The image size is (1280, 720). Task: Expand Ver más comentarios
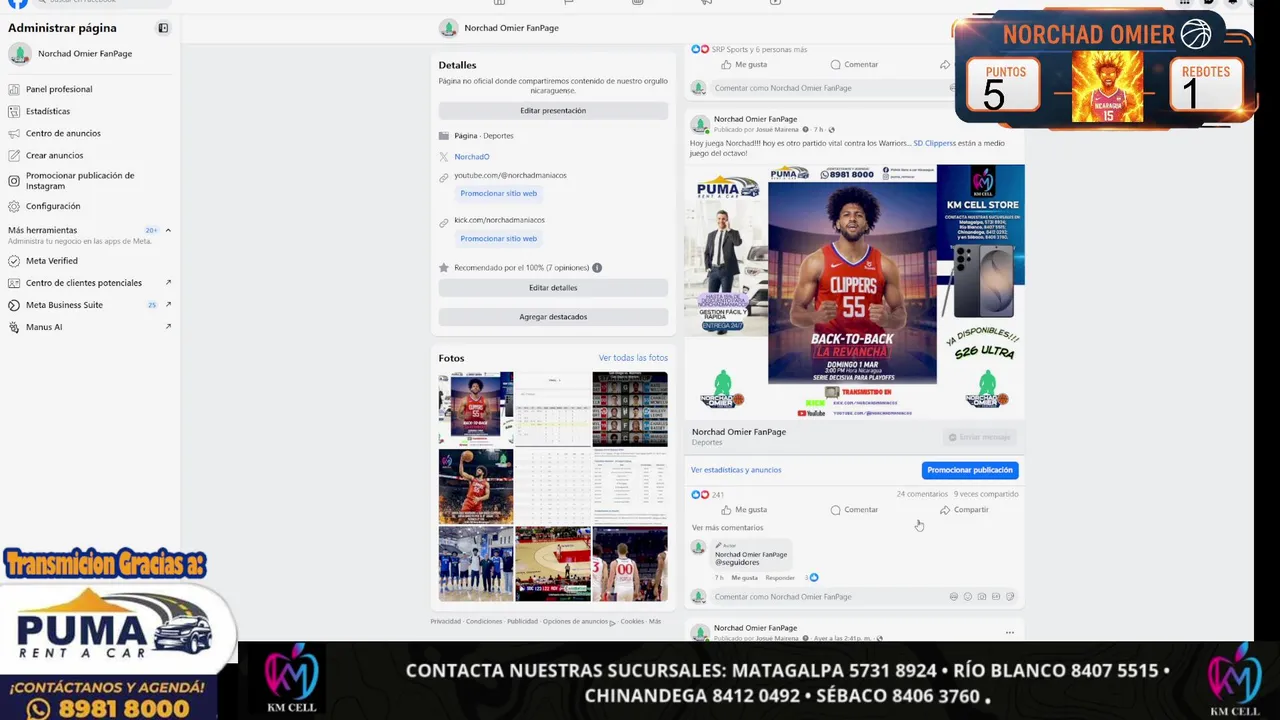coord(727,528)
